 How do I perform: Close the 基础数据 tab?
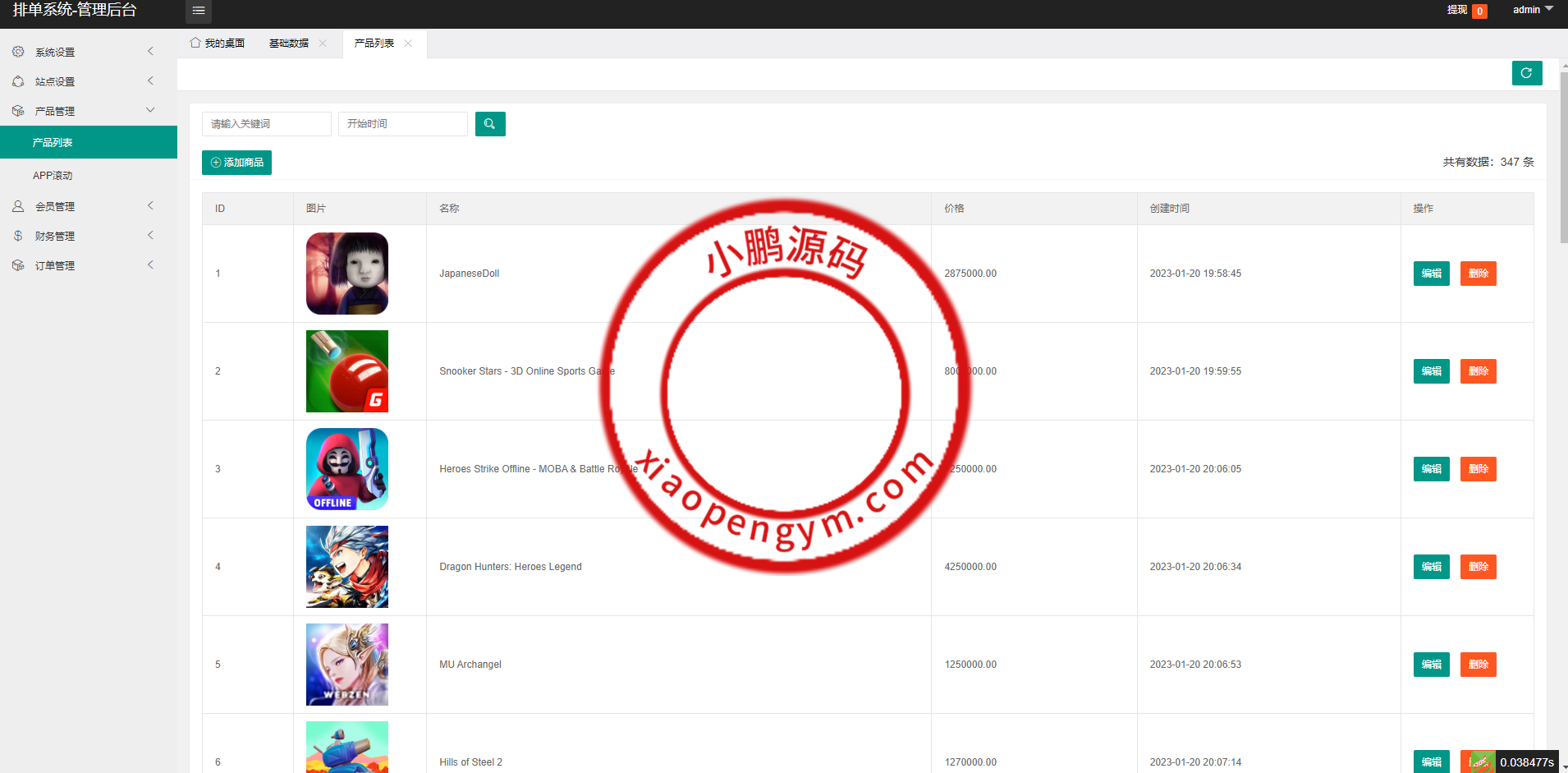323,44
